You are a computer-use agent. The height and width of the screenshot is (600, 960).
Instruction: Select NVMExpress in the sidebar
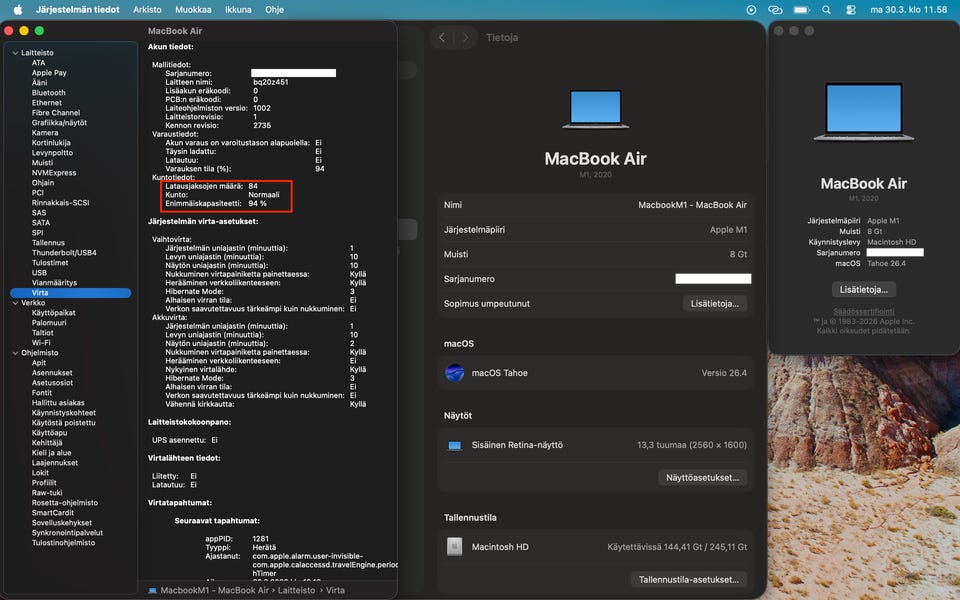tap(54, 173)
